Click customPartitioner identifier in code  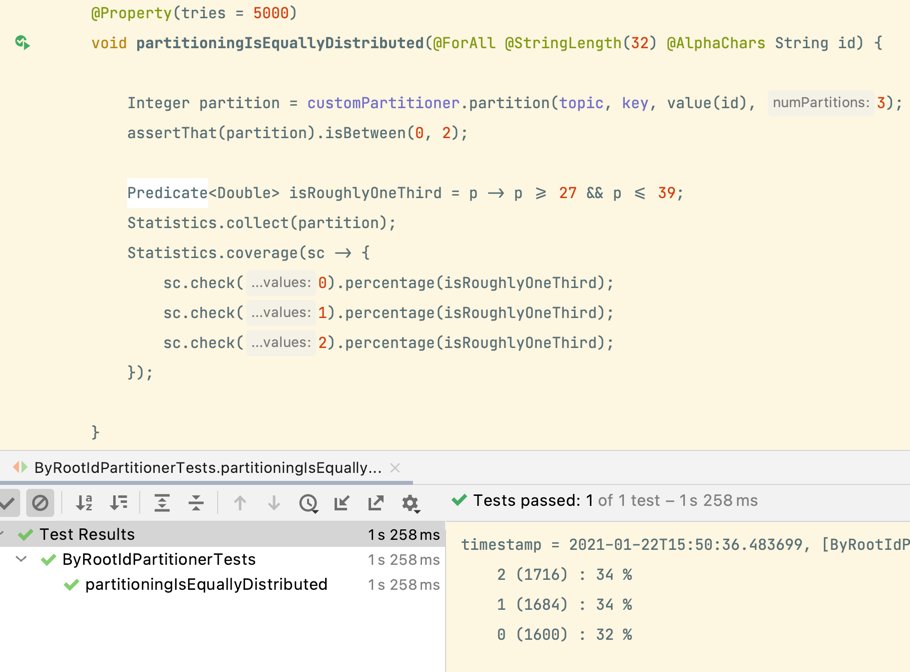pyautogui.click(x=383, y=103)
